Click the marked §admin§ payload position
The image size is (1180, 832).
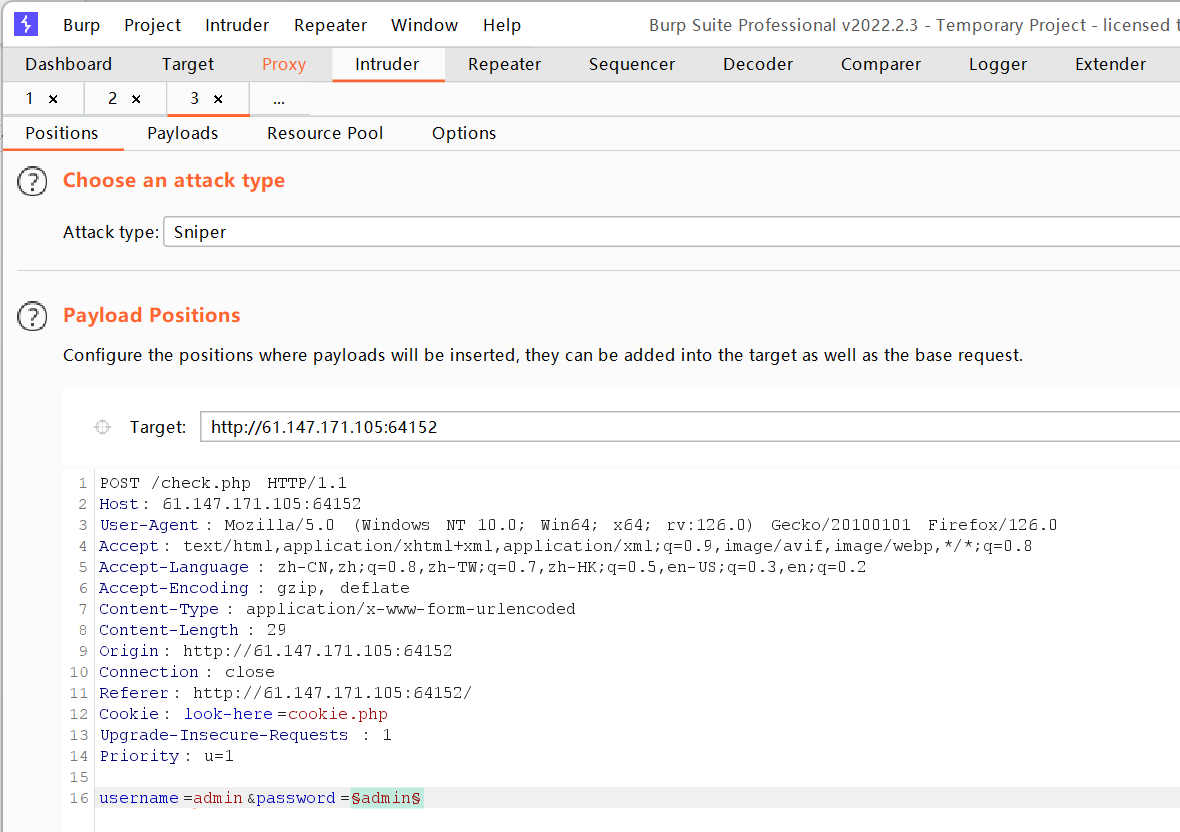(x=387, y=798)
